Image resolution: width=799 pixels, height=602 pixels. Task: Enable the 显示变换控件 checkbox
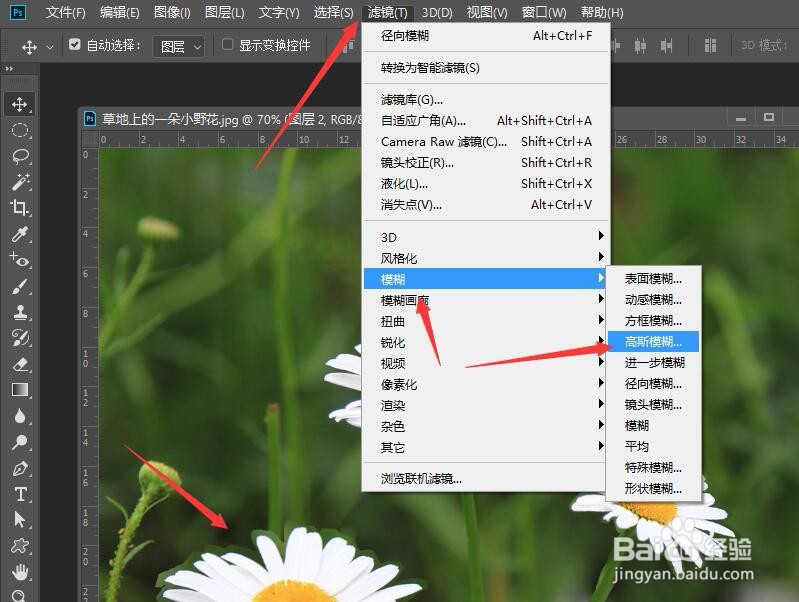227,45
